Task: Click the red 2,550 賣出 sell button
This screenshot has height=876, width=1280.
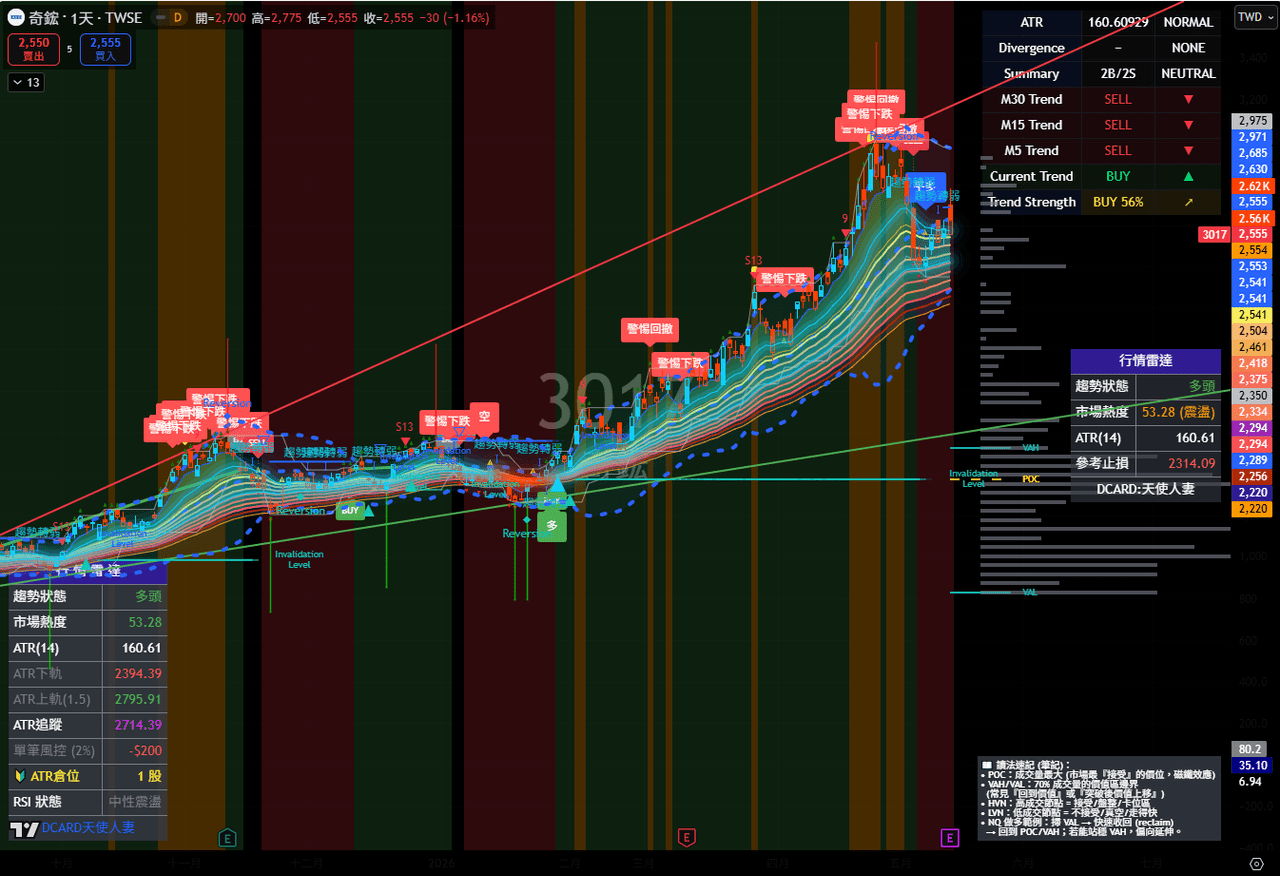Action: 33,49
